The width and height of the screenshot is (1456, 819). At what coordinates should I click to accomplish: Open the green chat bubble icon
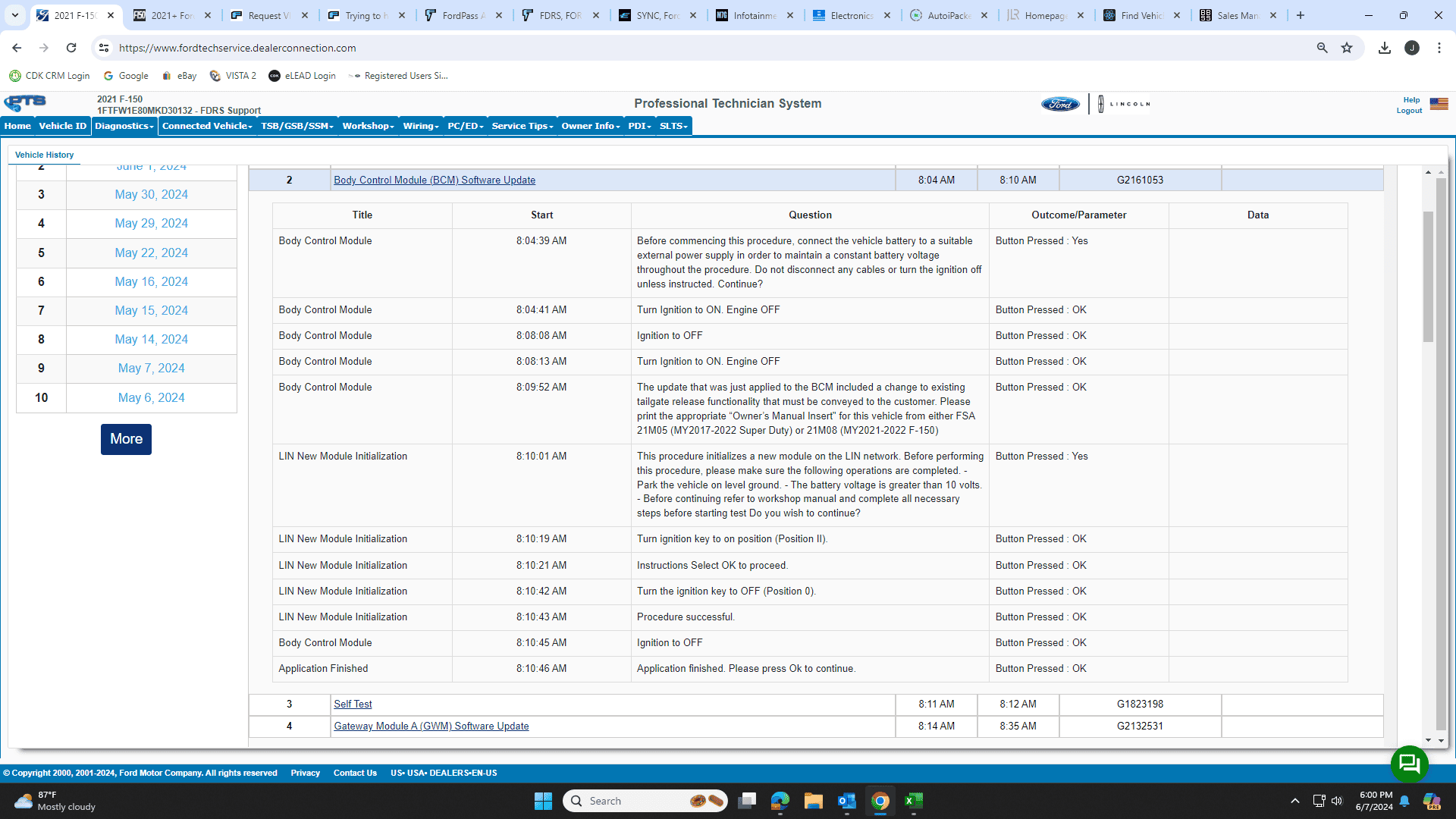(x=1409, y=764)
